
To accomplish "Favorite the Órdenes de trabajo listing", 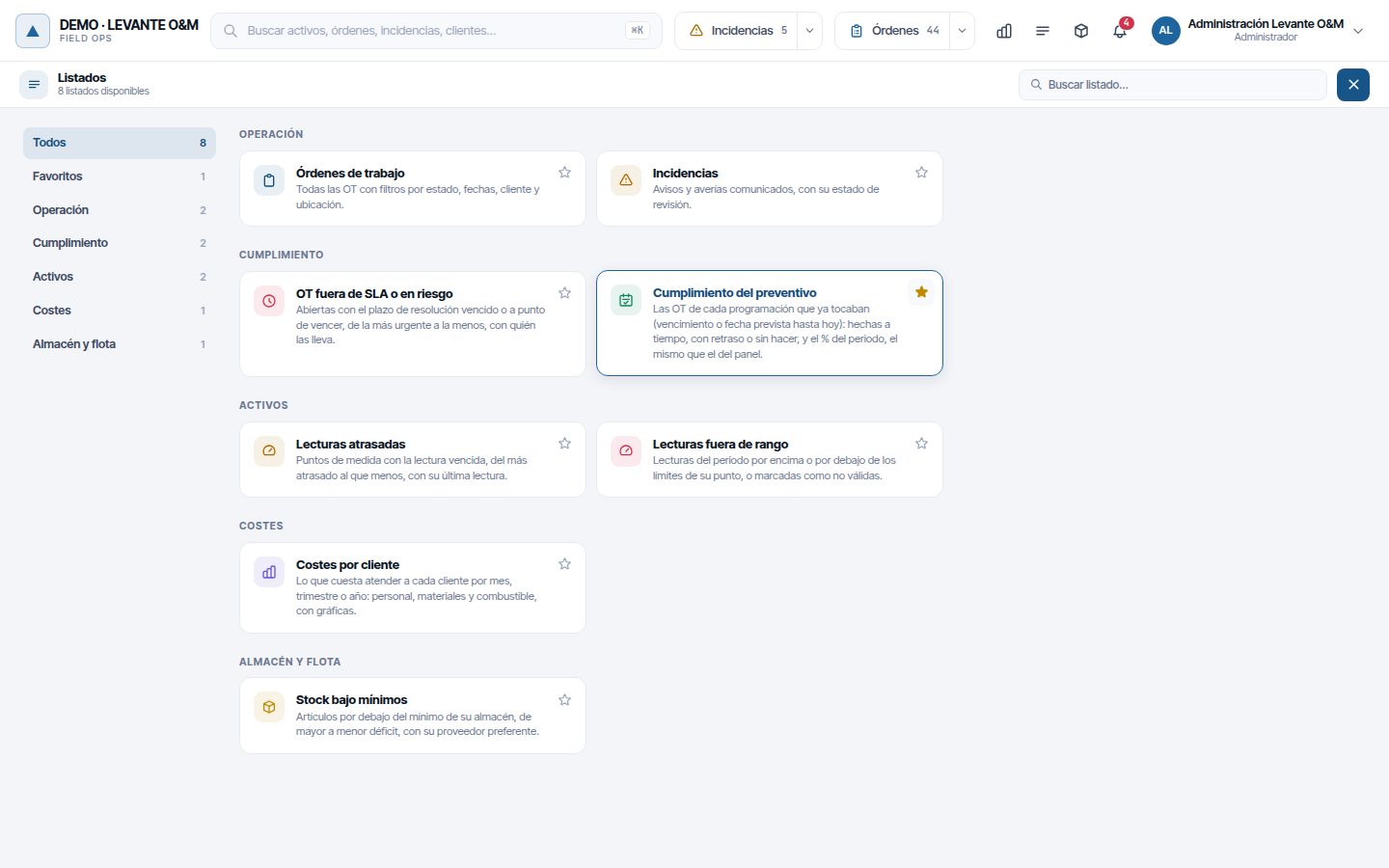I will [x=564, y=173].
